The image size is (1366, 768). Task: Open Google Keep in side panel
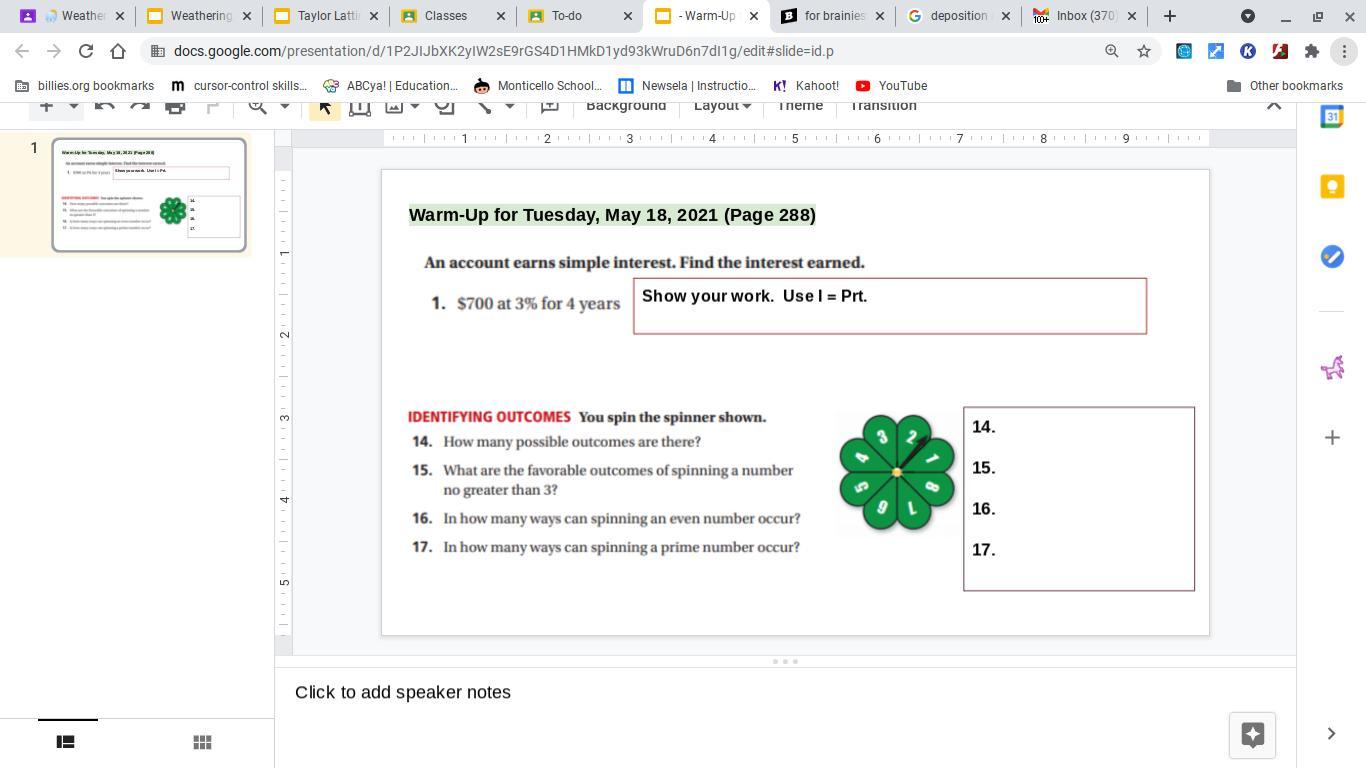coord(1332,187)
